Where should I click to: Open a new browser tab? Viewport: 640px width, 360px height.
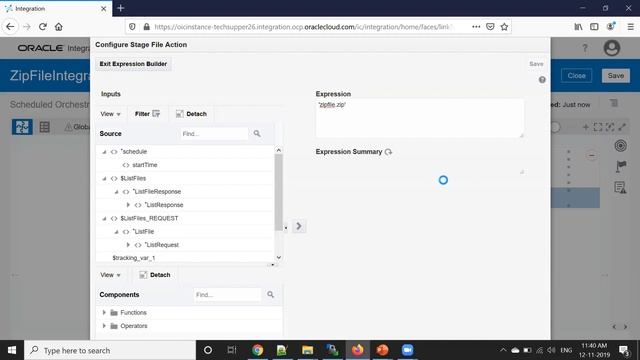[120, 8]
